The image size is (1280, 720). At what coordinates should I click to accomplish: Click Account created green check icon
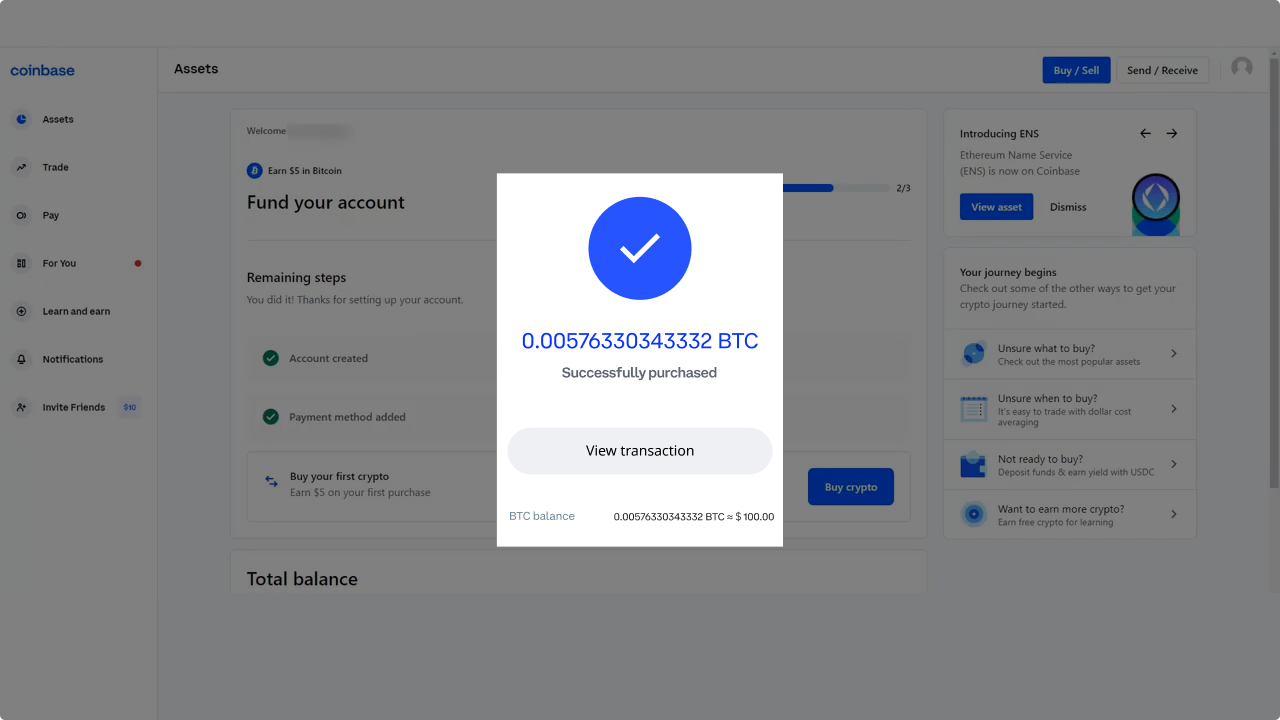270,358
